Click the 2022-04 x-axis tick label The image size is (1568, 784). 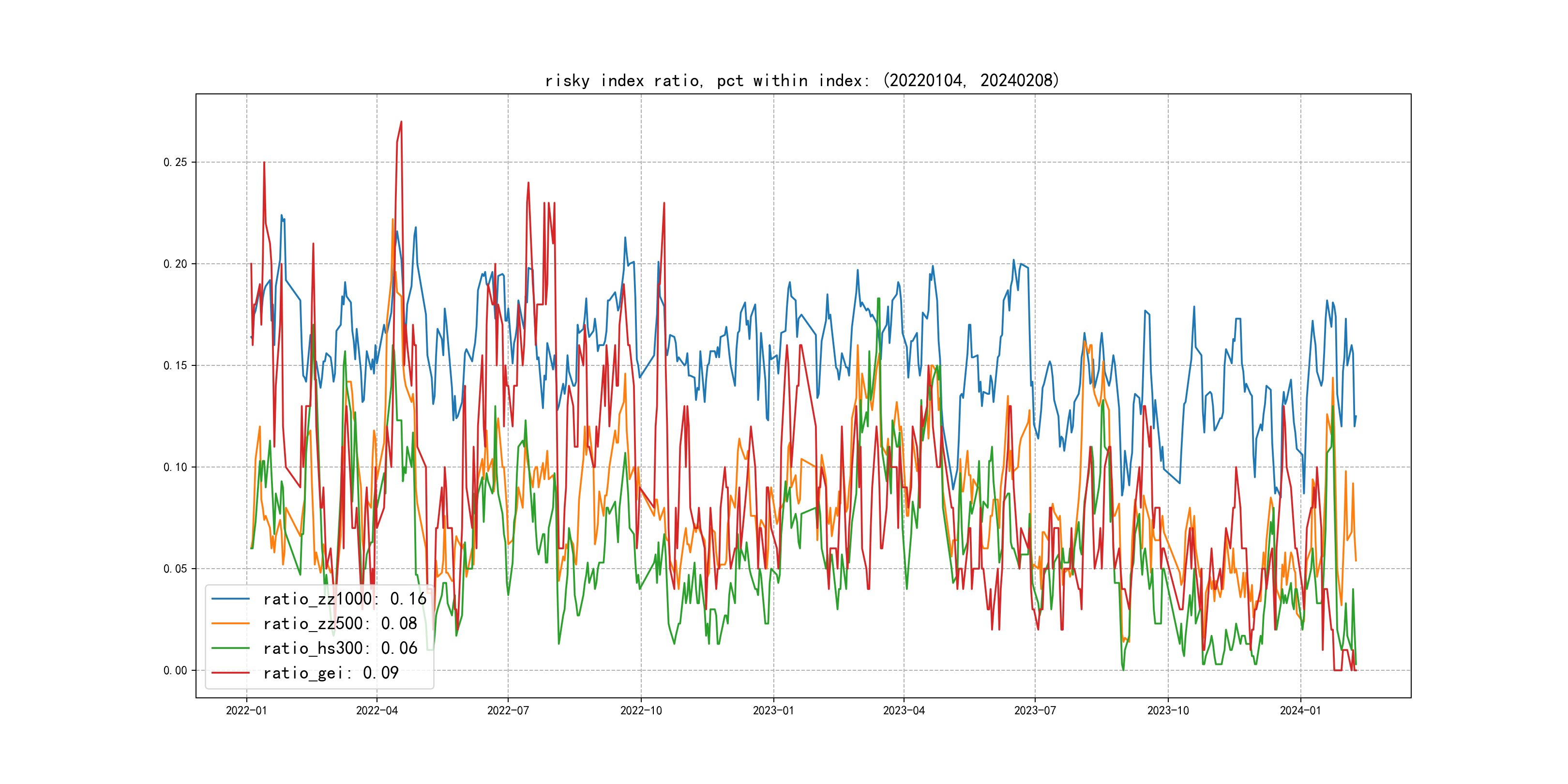click(x=377, y=710)
